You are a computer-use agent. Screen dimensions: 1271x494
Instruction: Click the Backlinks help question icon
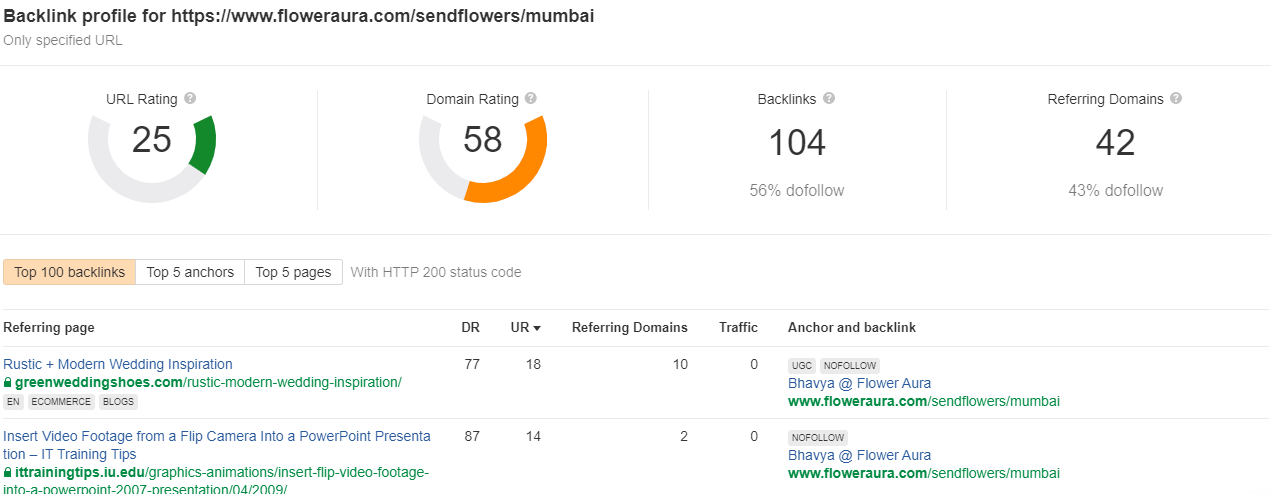[829, 99]
